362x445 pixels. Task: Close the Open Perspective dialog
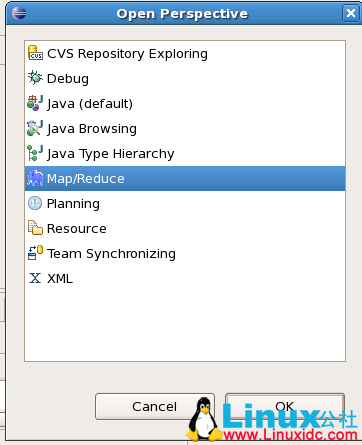pos(351,13)
